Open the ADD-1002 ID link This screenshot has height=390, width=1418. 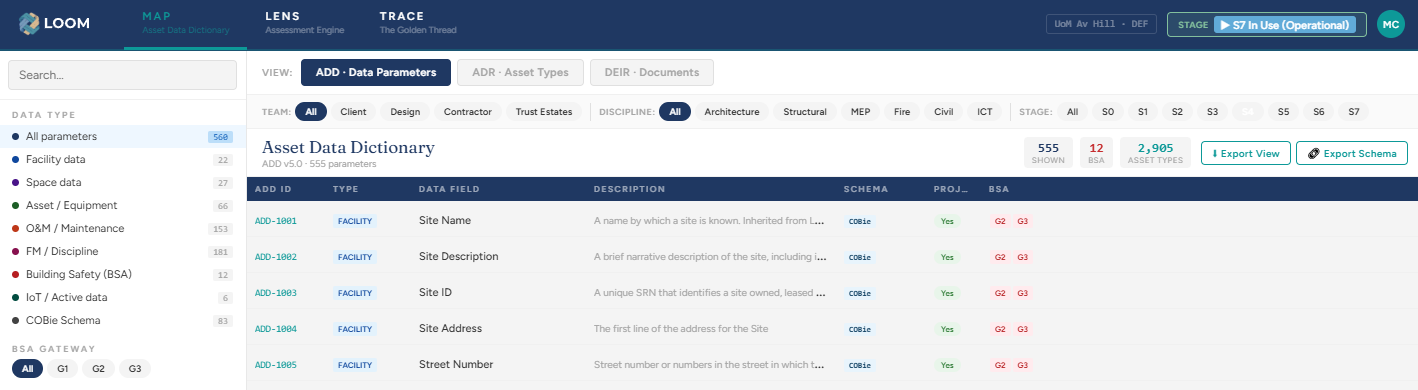pyautogui.click(x=276, y=257)
